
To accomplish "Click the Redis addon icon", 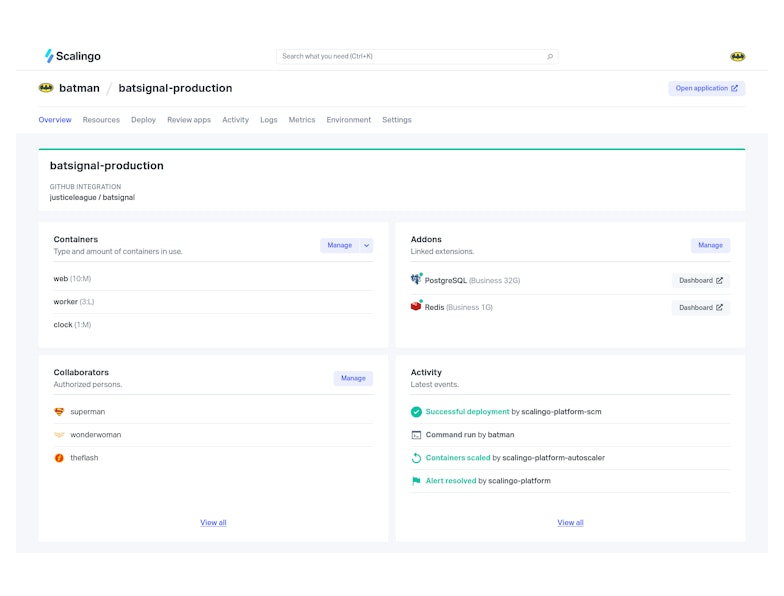I will pyautogui.click(x=416, y=307).
